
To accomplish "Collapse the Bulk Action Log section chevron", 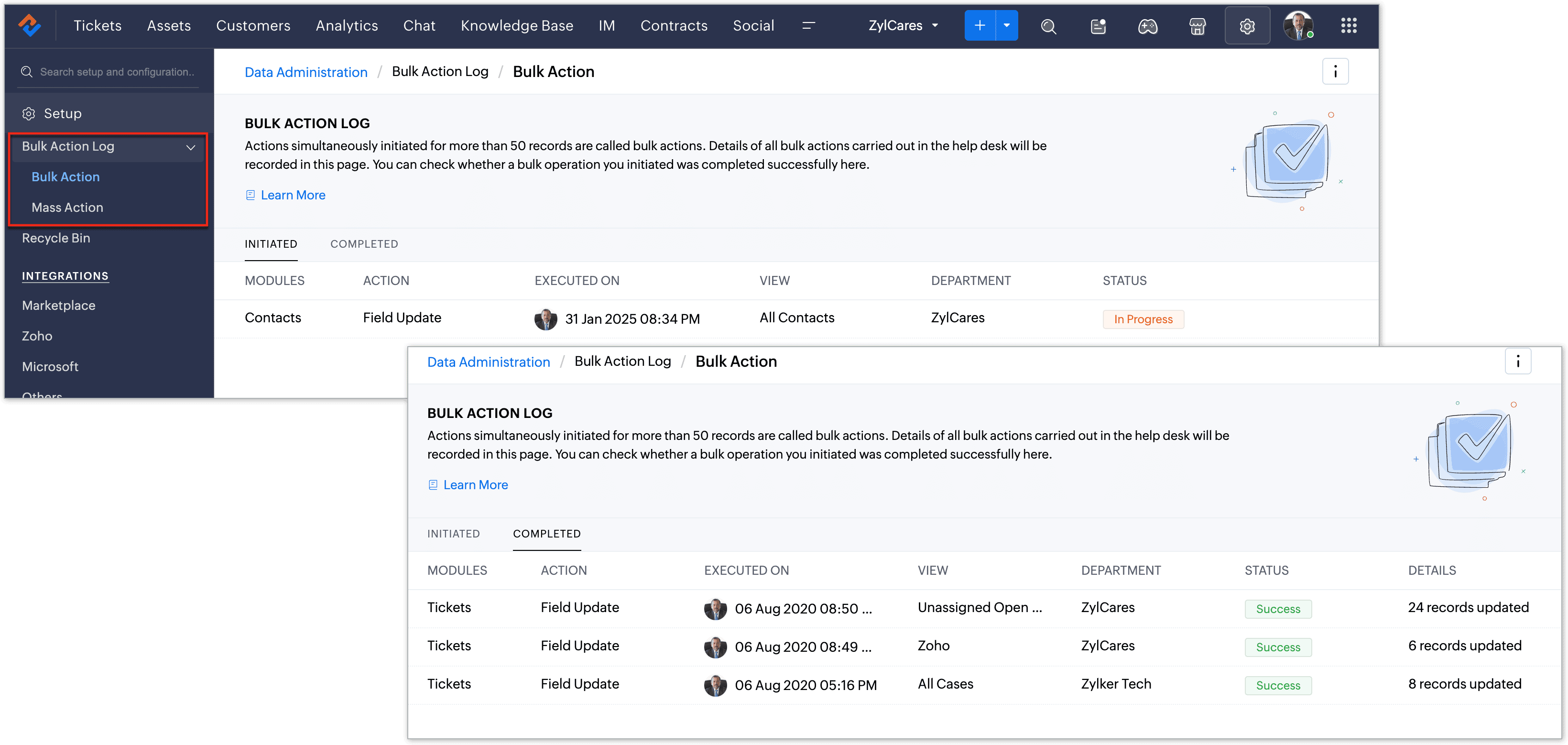I will (x=191, y=147).
